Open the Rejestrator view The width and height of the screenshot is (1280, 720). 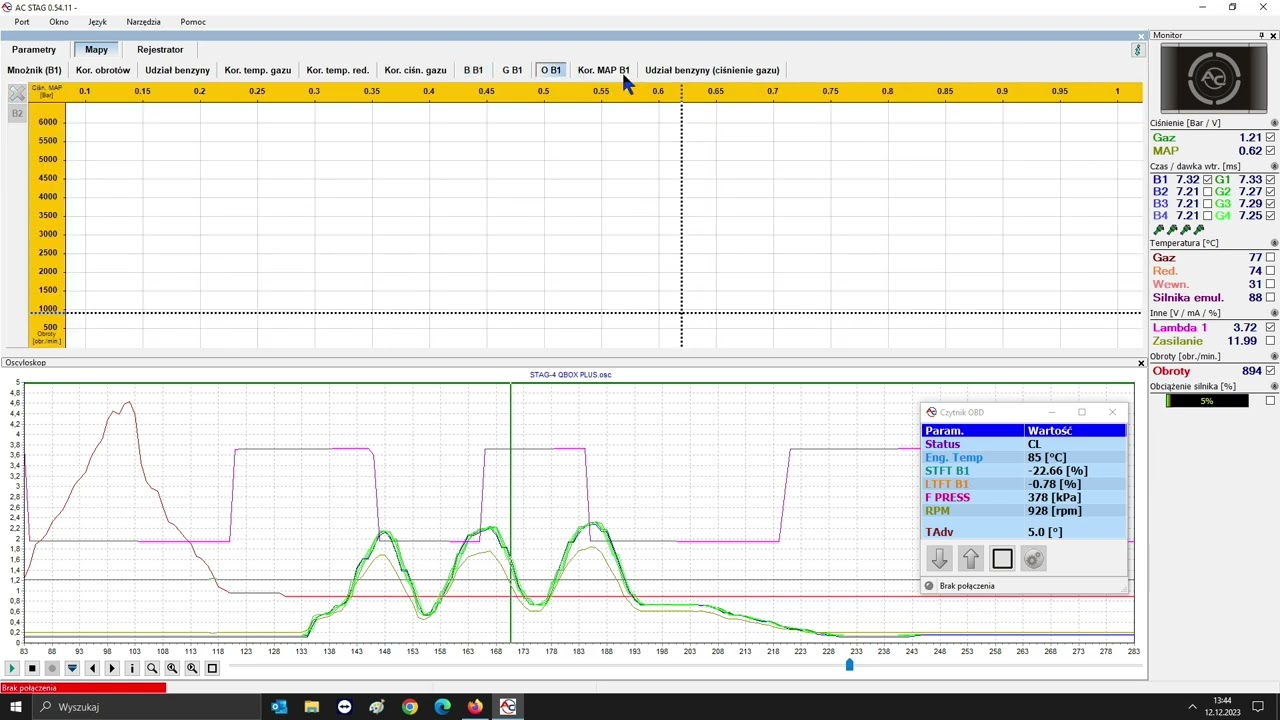(x=160, y=49)
